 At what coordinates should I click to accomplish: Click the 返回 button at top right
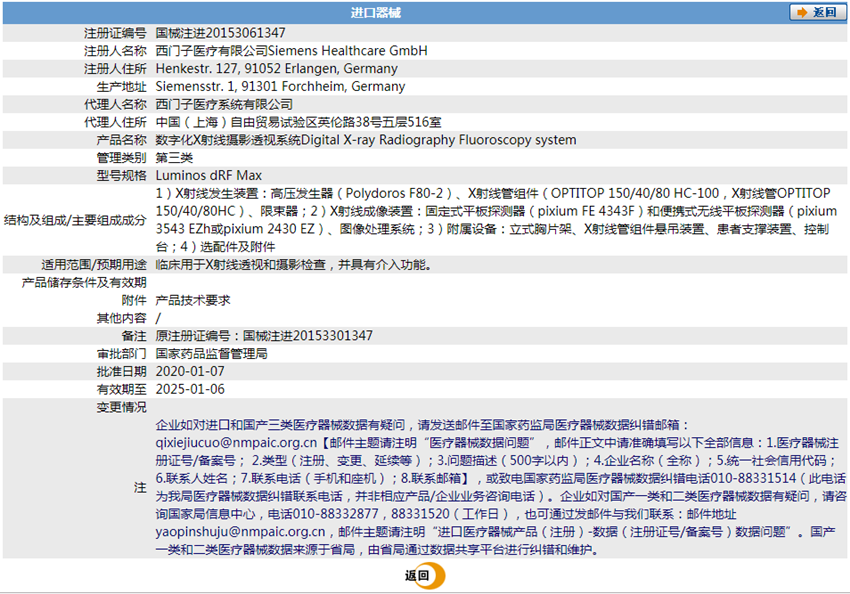817,12
